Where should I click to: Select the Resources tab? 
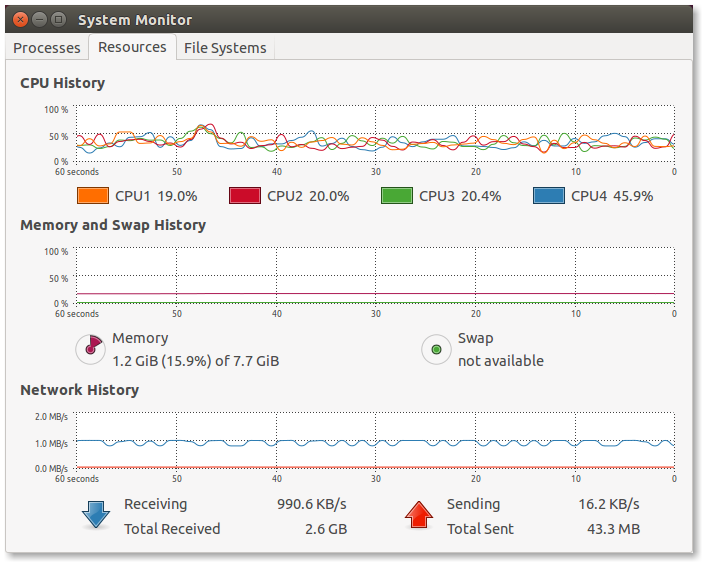pyautogui.click(x=132, y=47)
